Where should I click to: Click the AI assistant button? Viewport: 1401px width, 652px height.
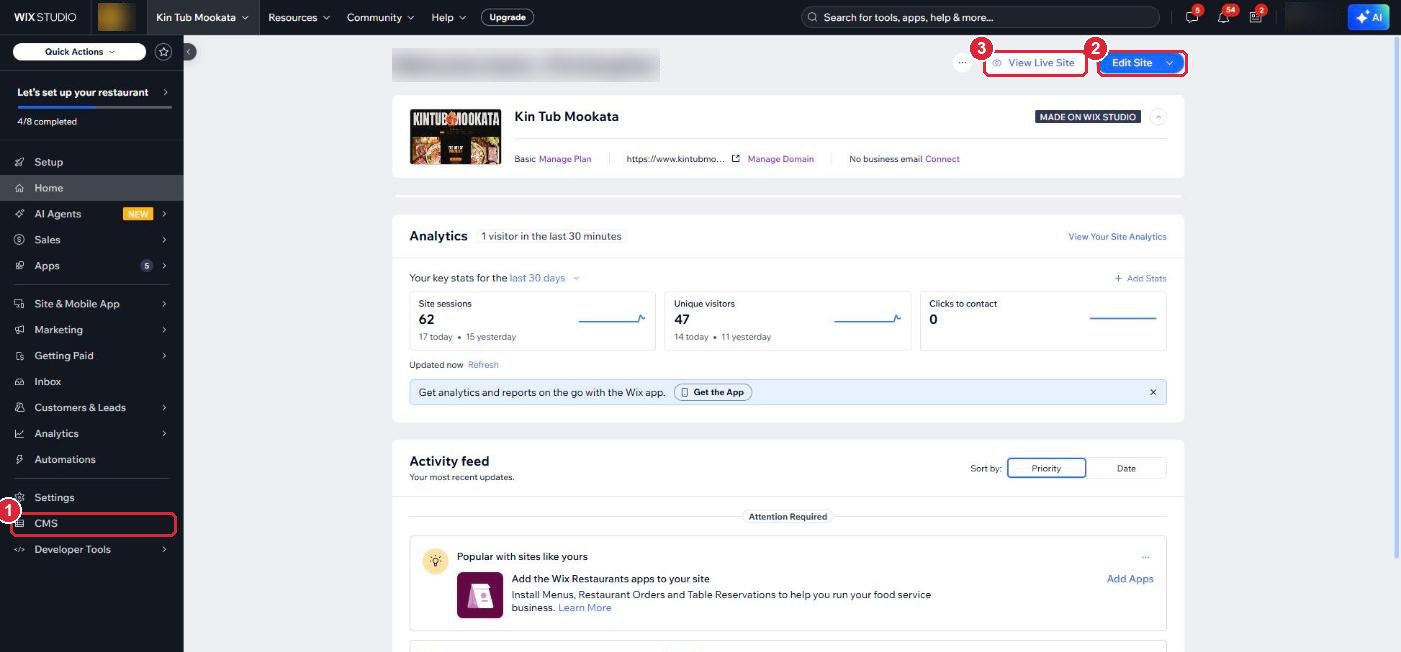1369,17
